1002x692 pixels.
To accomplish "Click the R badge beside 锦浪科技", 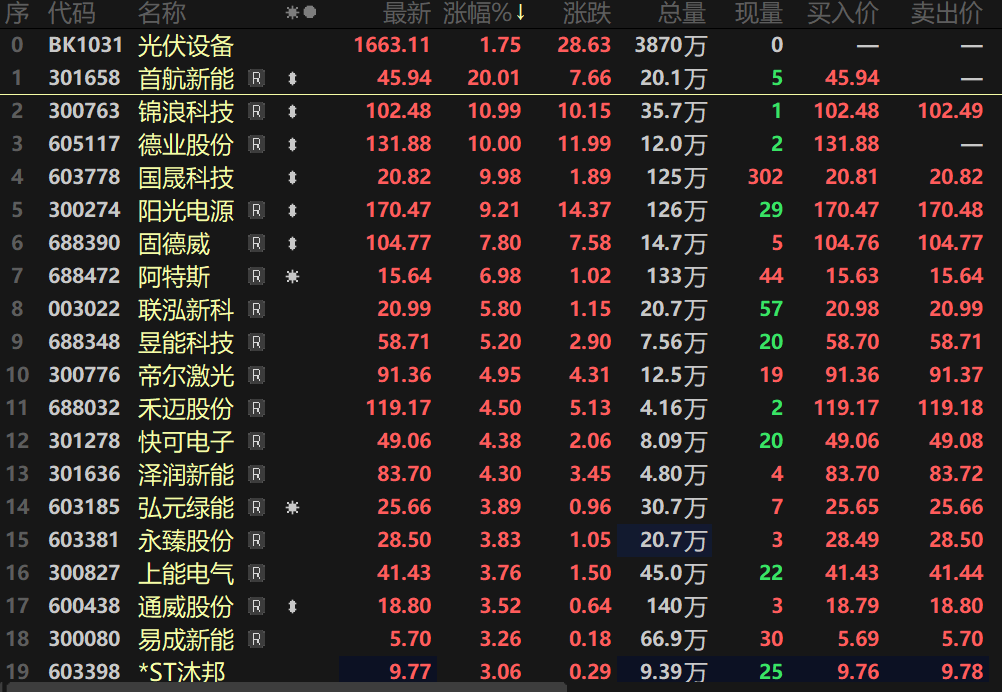I will pyautogui.click(x=256, y=112).
